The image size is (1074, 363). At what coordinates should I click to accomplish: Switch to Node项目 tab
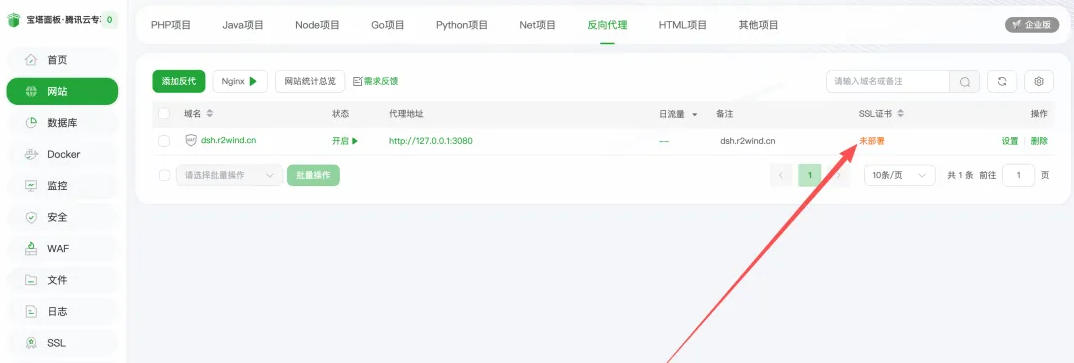coord(317,25)
